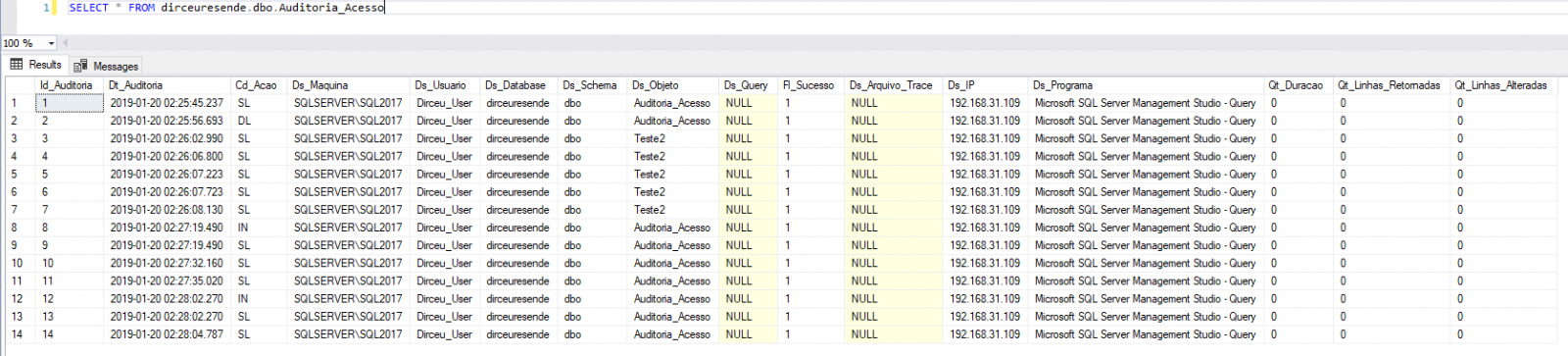Open the Results tab
Screen dimensions: 1568x356
click(35, 65)
